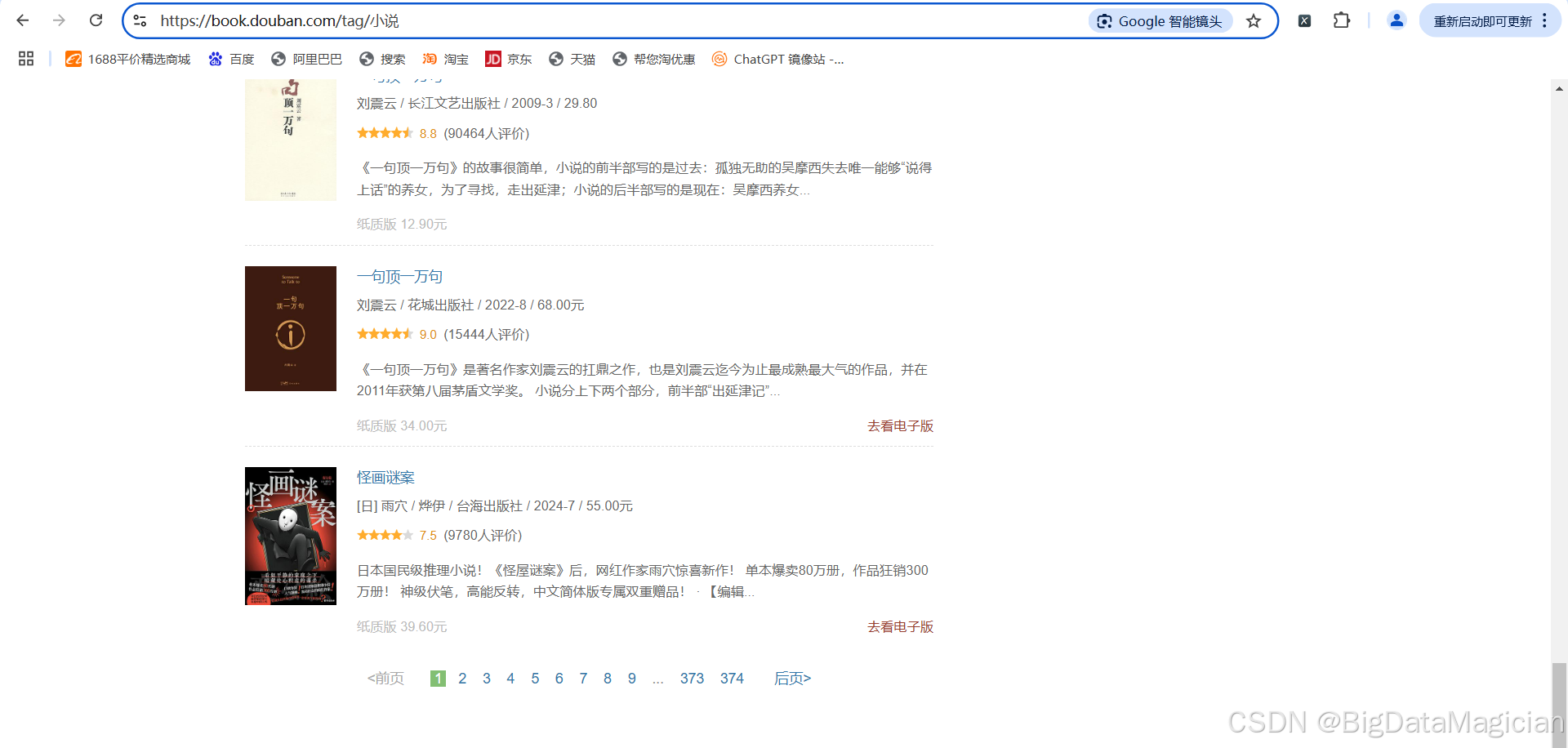Open 天猫 bookmark
The width and height of the screenshot is (1568, 748).
tap(572, 59)
